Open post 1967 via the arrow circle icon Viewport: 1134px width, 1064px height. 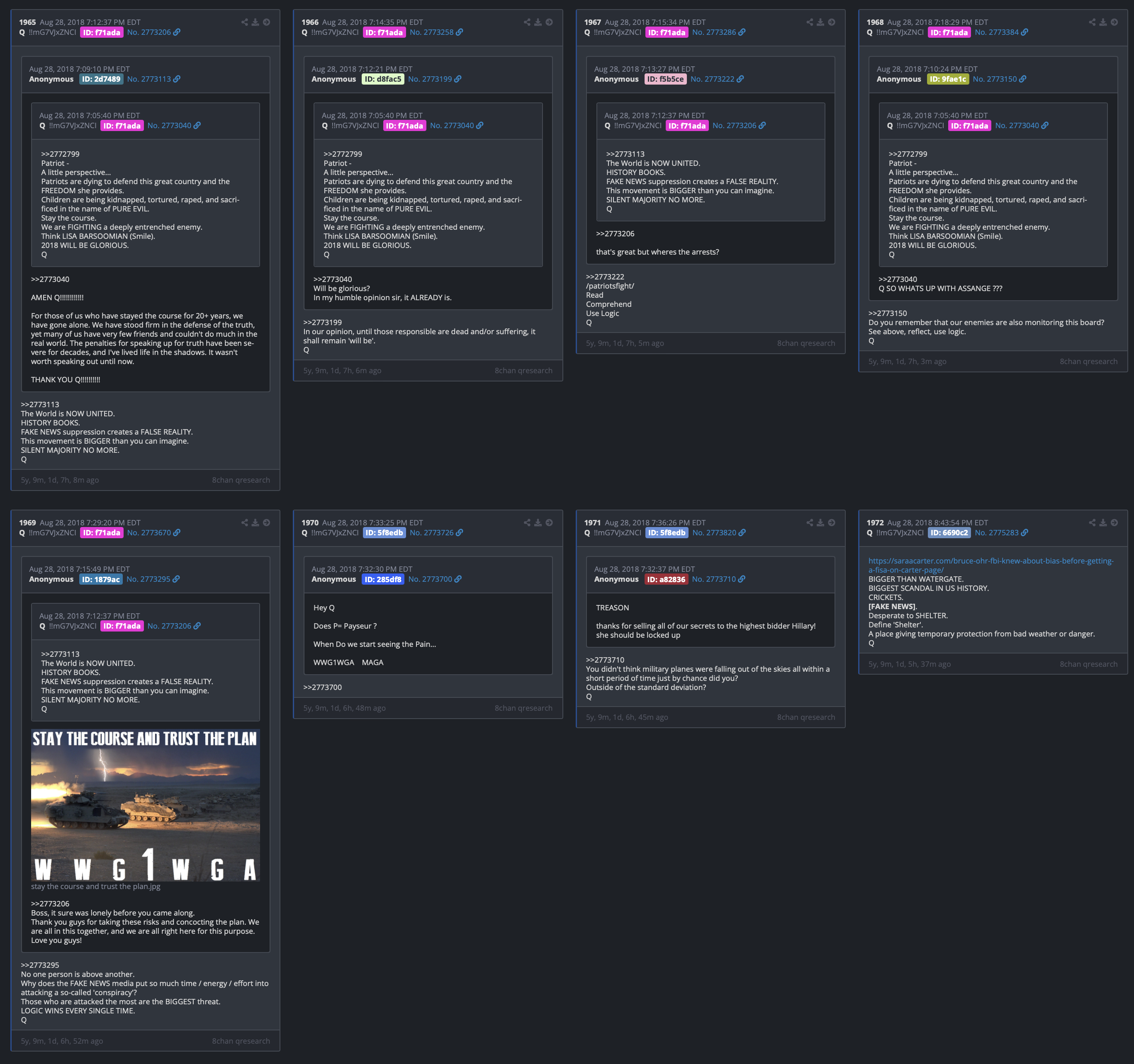(x=832, y=22)
